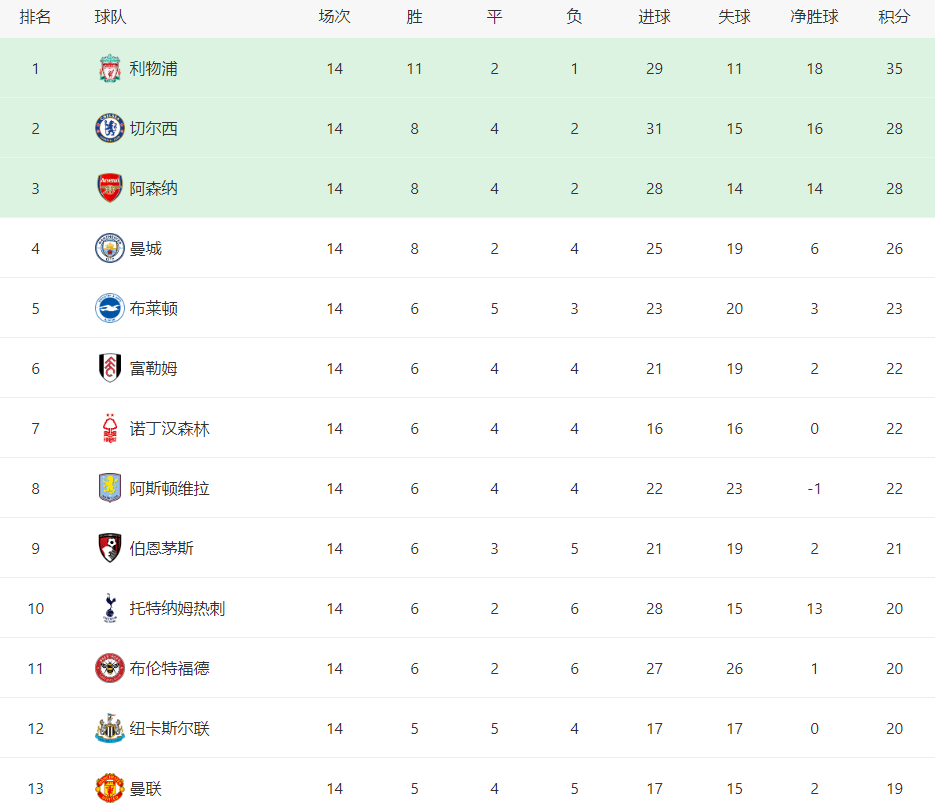Click the 净胜球 column header
This screenshot has width=935, height=811.
tap(814, 18)
